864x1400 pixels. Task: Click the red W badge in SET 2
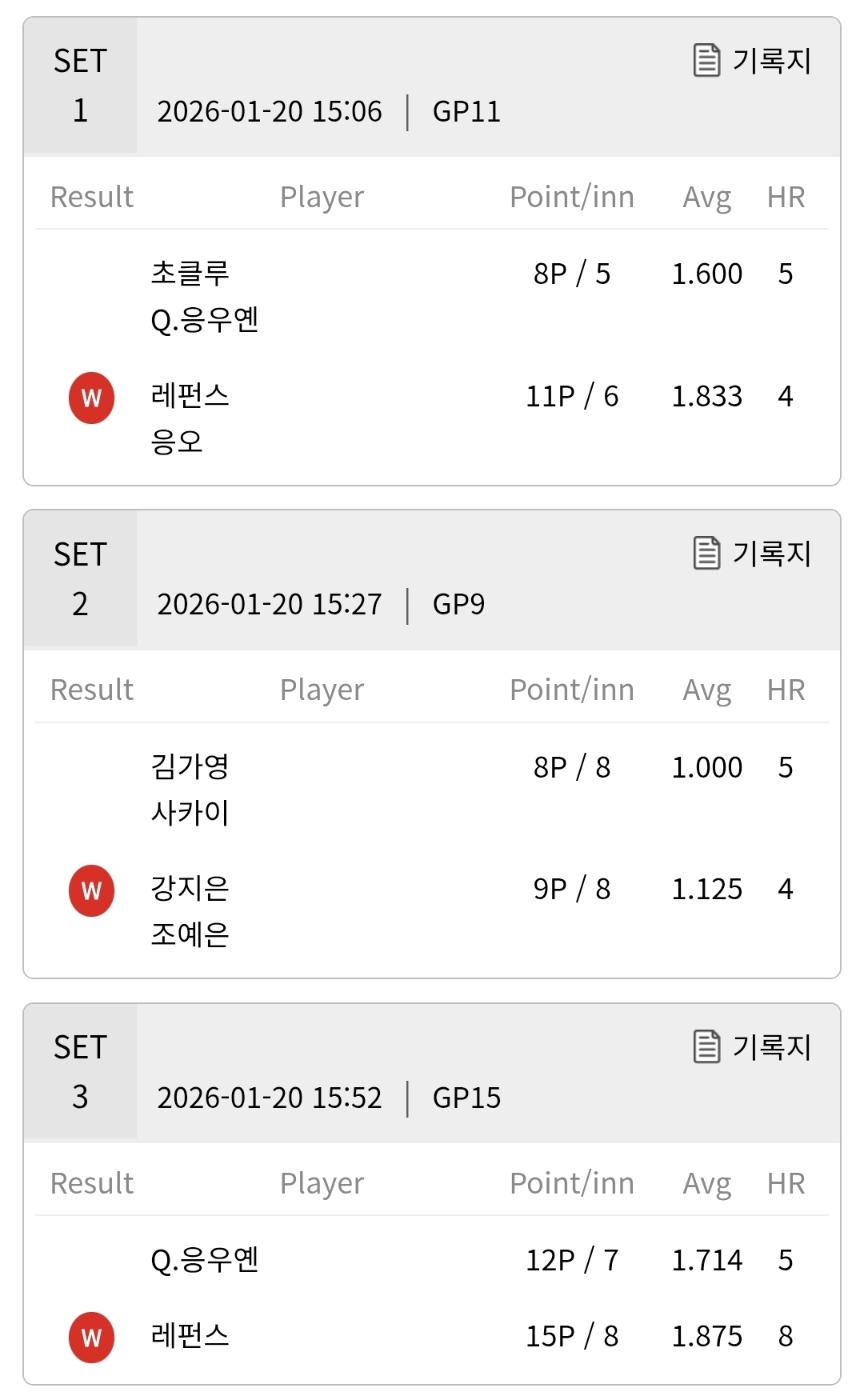pyautogui.click(x=91, y=890)
